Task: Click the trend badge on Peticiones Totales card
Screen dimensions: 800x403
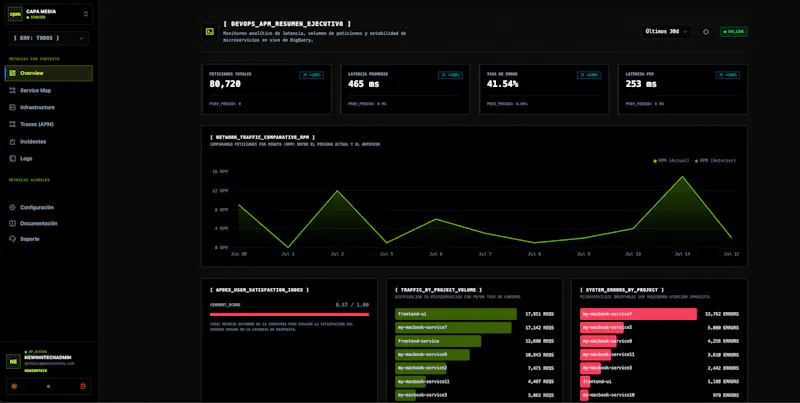Action: [x=311, y=75]
